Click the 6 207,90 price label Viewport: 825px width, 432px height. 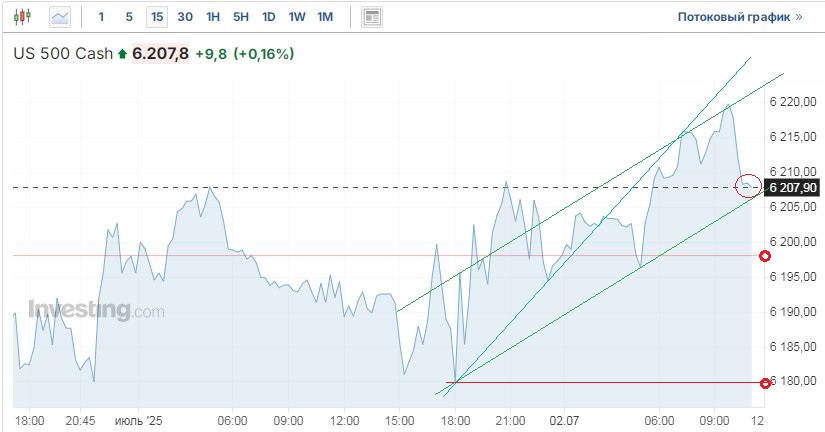[x=792, y=188]
